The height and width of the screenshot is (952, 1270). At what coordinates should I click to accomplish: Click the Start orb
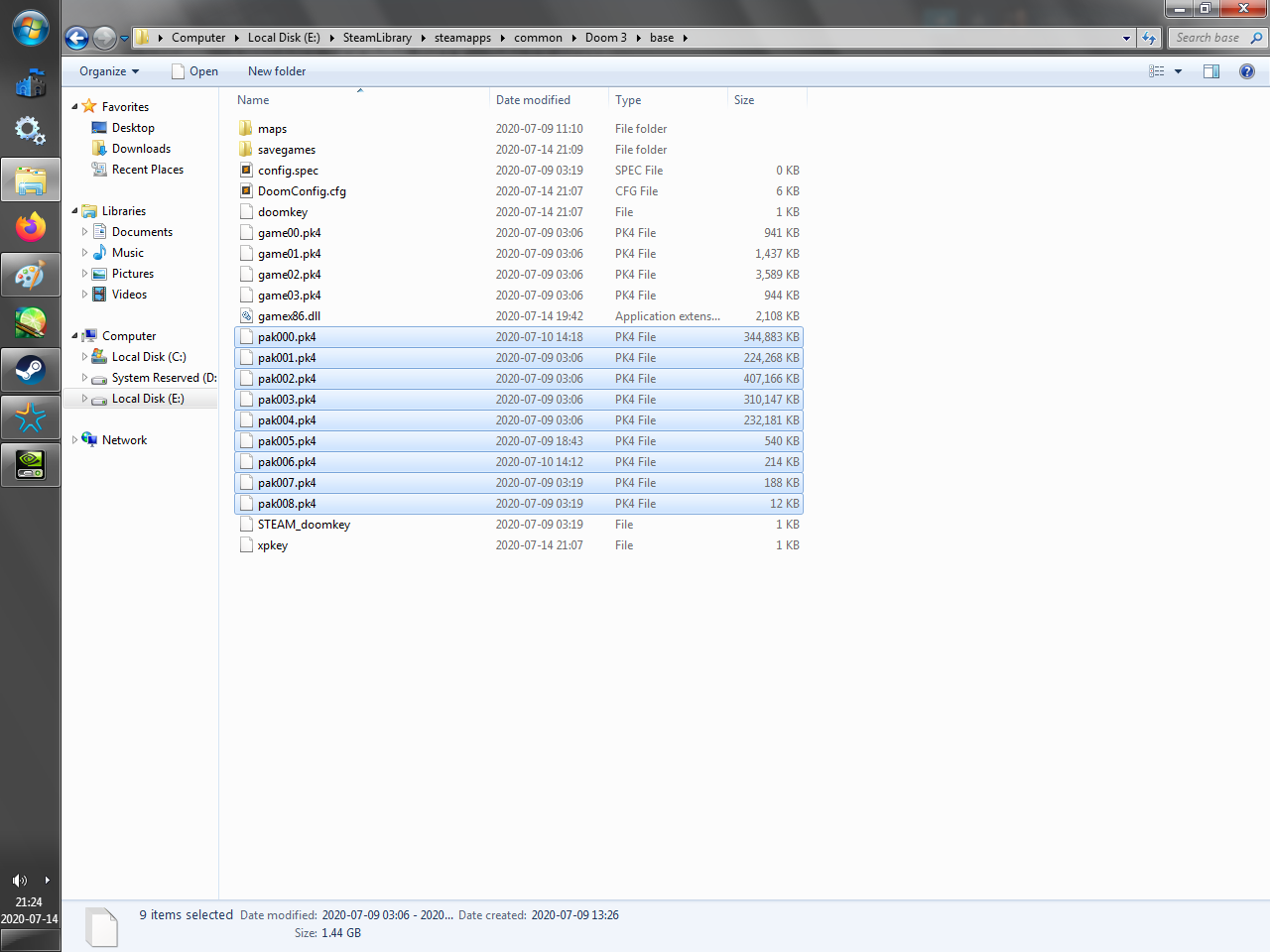coord(30,28)
